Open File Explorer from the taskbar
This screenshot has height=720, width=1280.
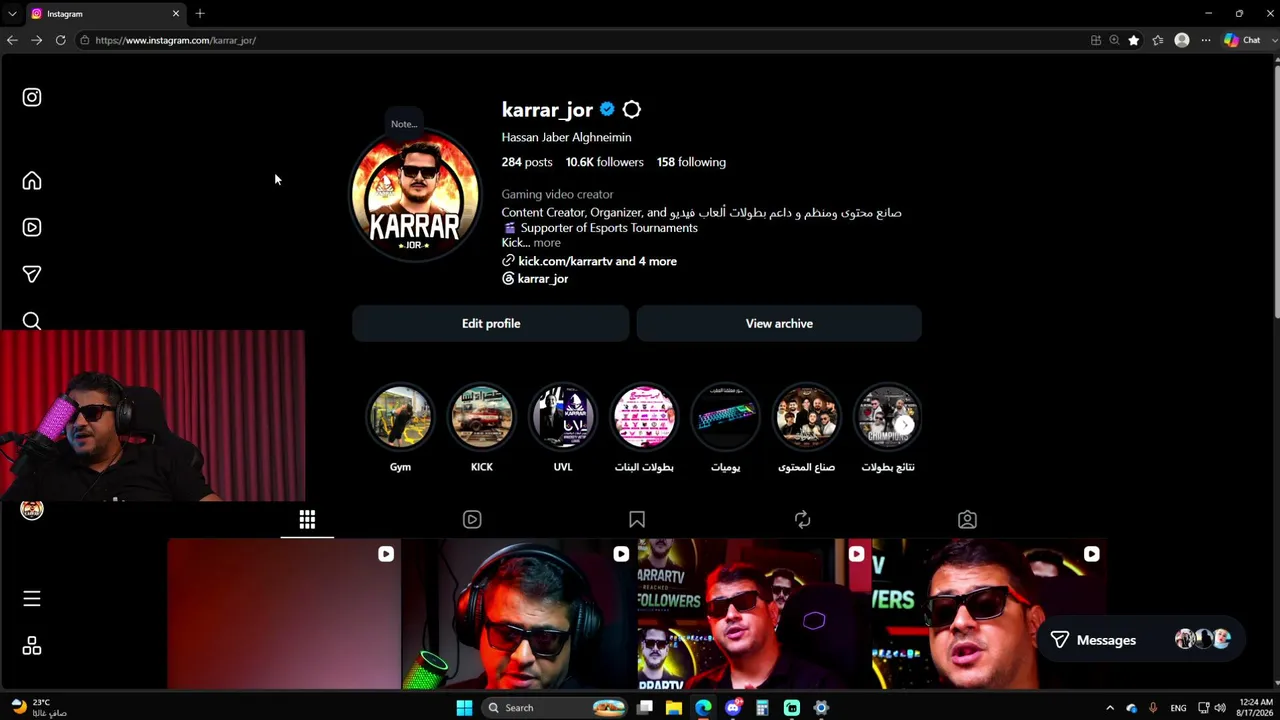(674, 708)
